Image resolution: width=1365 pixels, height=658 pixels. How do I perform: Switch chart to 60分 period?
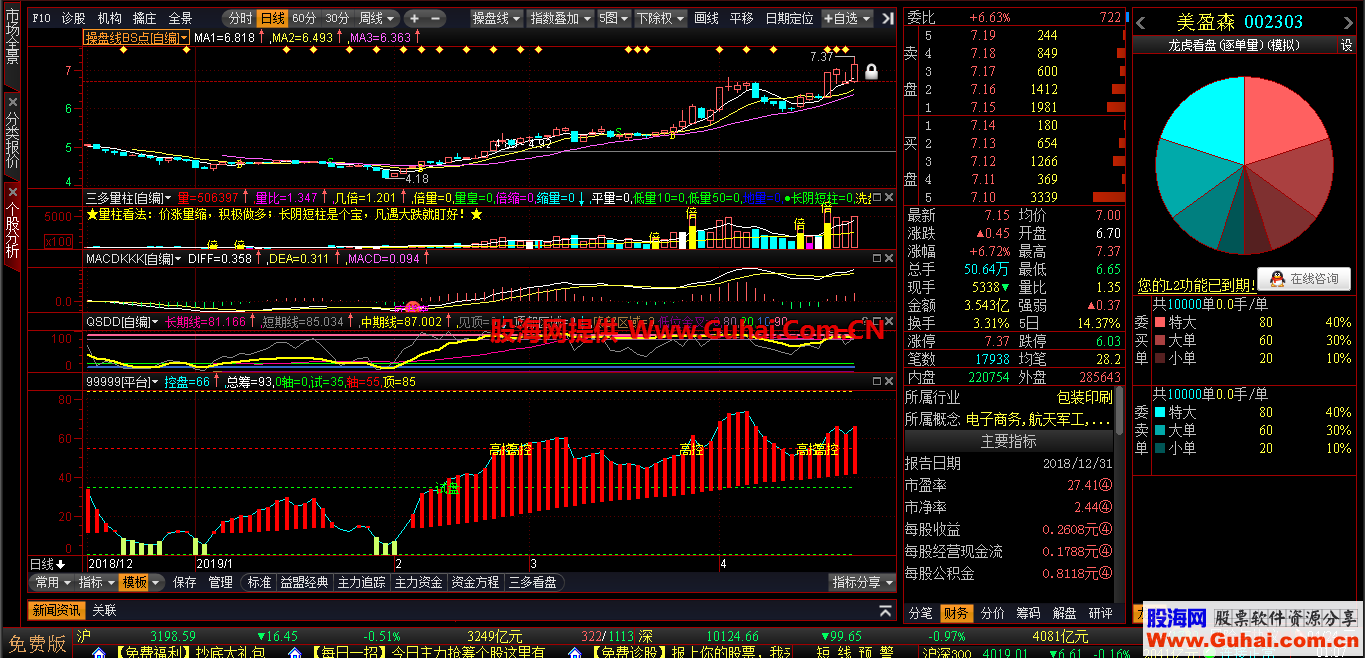tap(304, 18)
